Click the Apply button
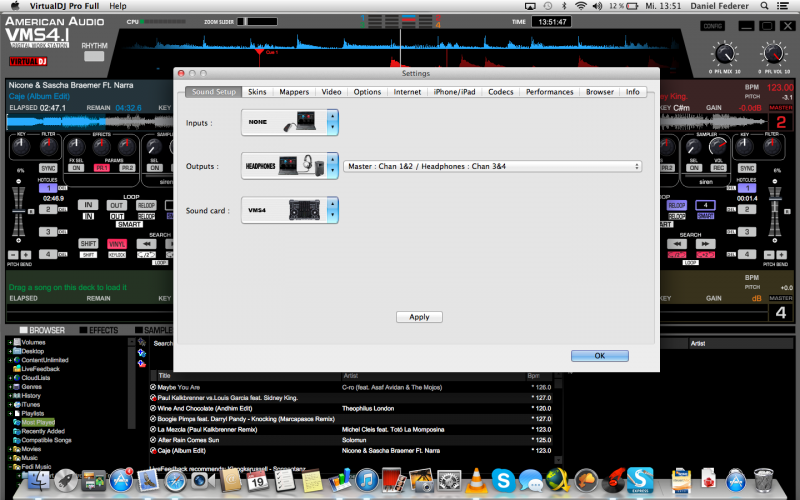Viewport: 800px width, 500px height. pyautogui.click(x=419, y=317)
